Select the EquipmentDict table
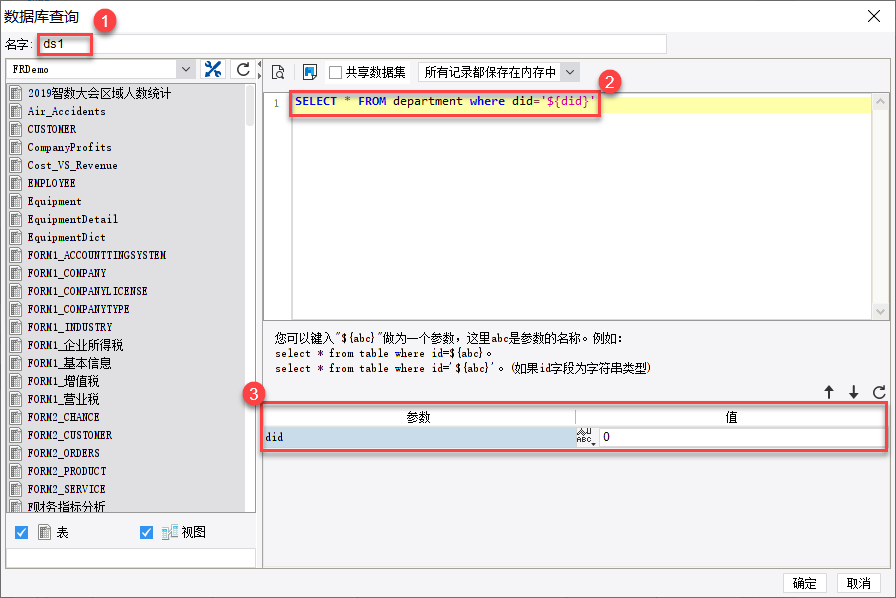The image size is (896, 598). [x=66, y=237]
